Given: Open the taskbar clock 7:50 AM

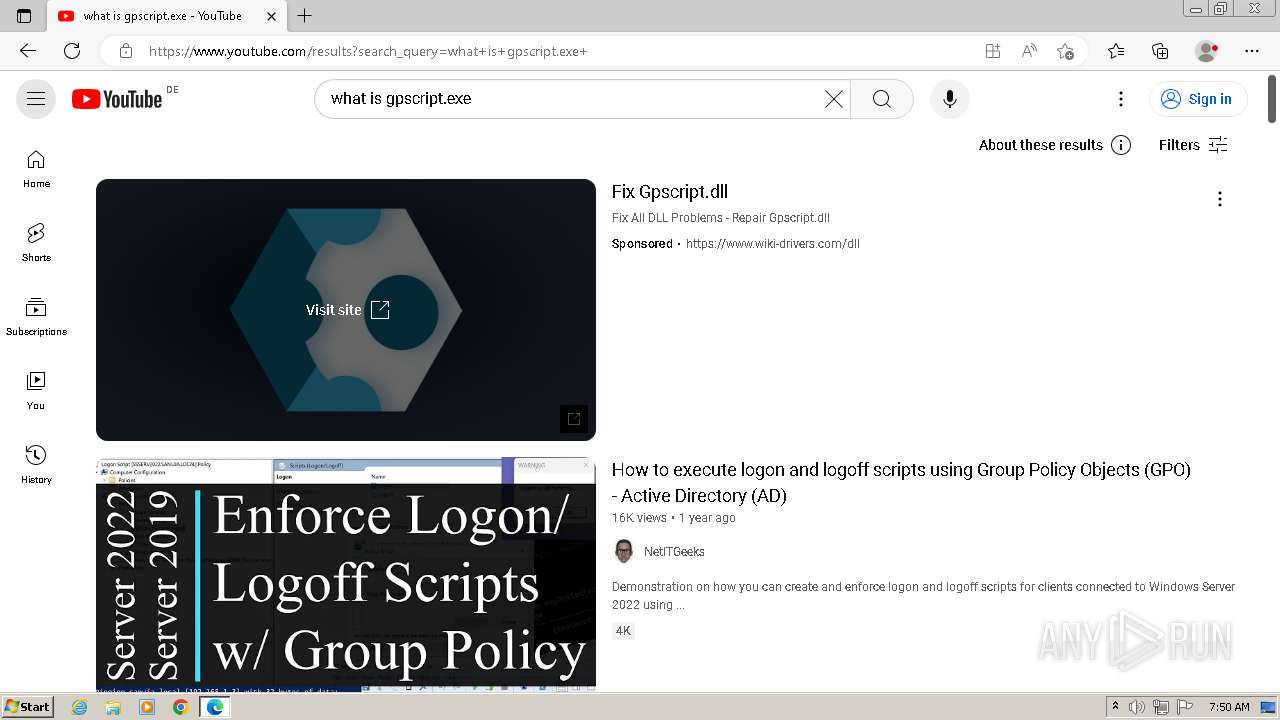Looking at the screenshot, I should pos(1229,707).
